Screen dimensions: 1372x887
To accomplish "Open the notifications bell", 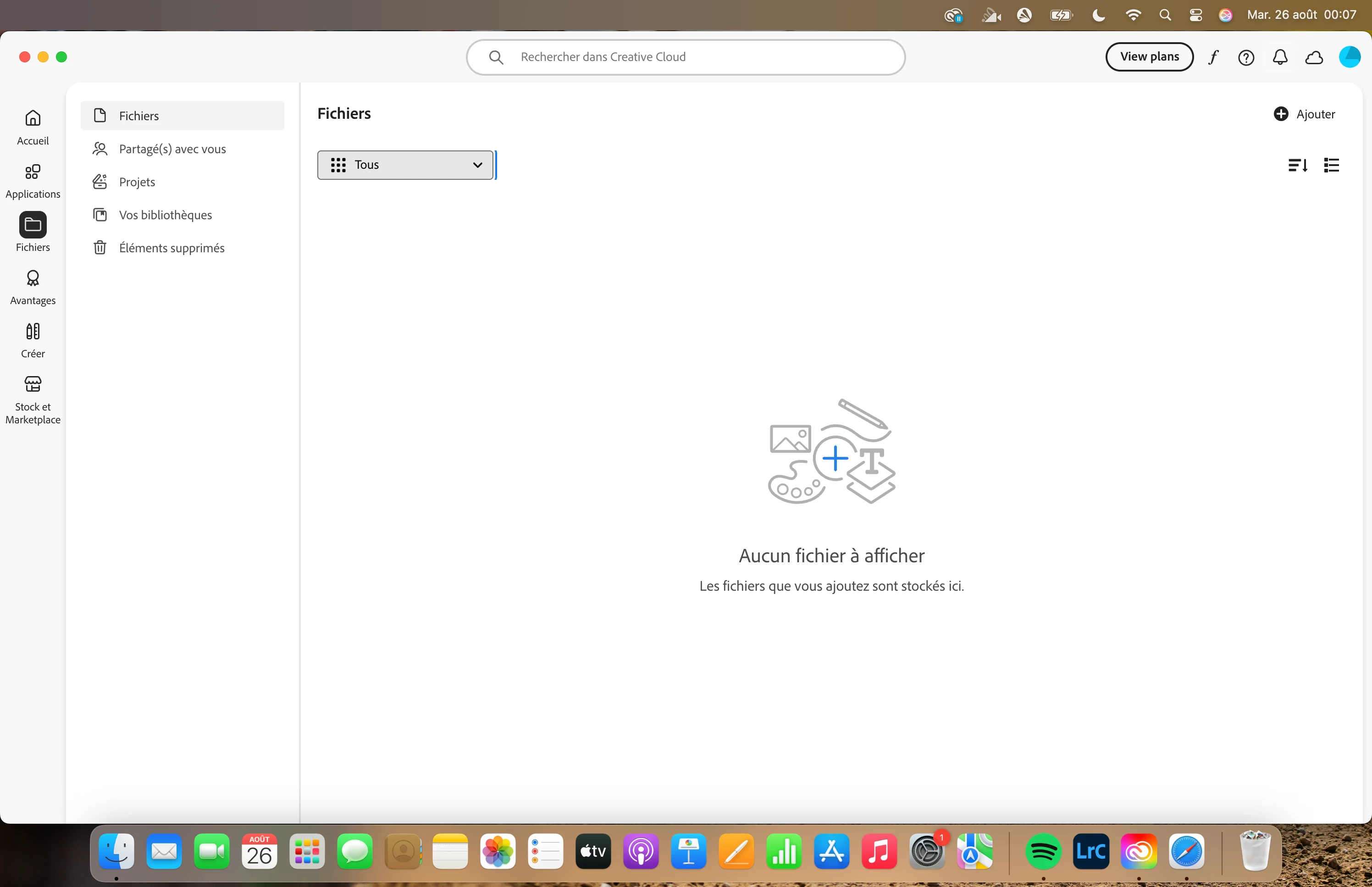I will coord(1280,57).
